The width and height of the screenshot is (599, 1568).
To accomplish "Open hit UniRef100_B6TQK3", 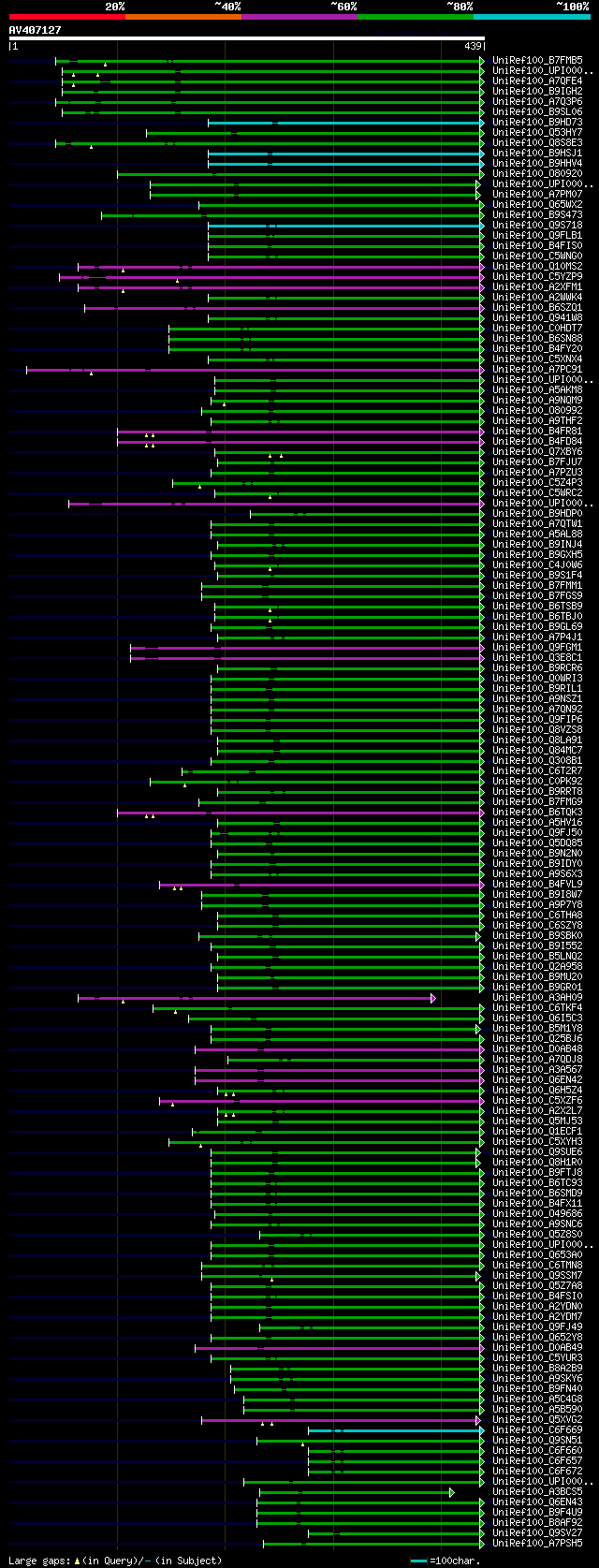I will click(x=537, y=812).
